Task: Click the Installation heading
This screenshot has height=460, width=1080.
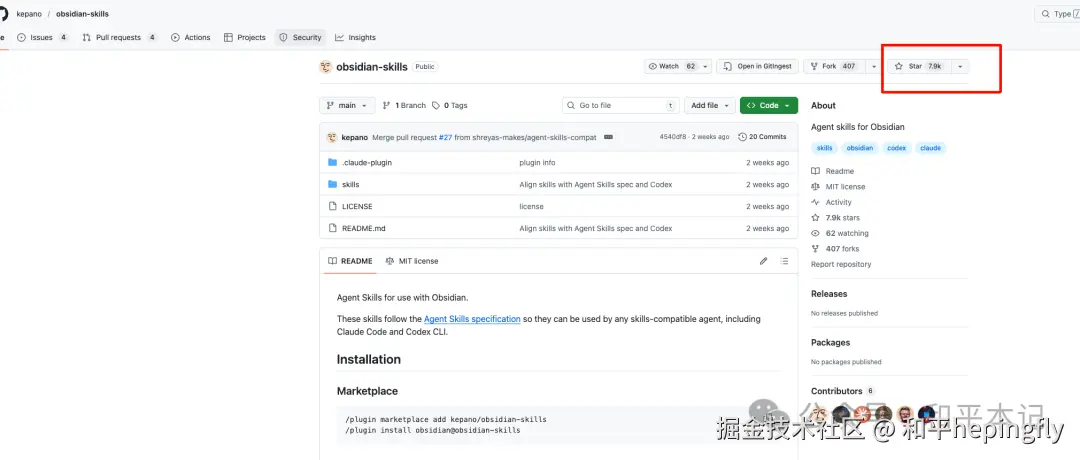Action: (x=368, y=359)
